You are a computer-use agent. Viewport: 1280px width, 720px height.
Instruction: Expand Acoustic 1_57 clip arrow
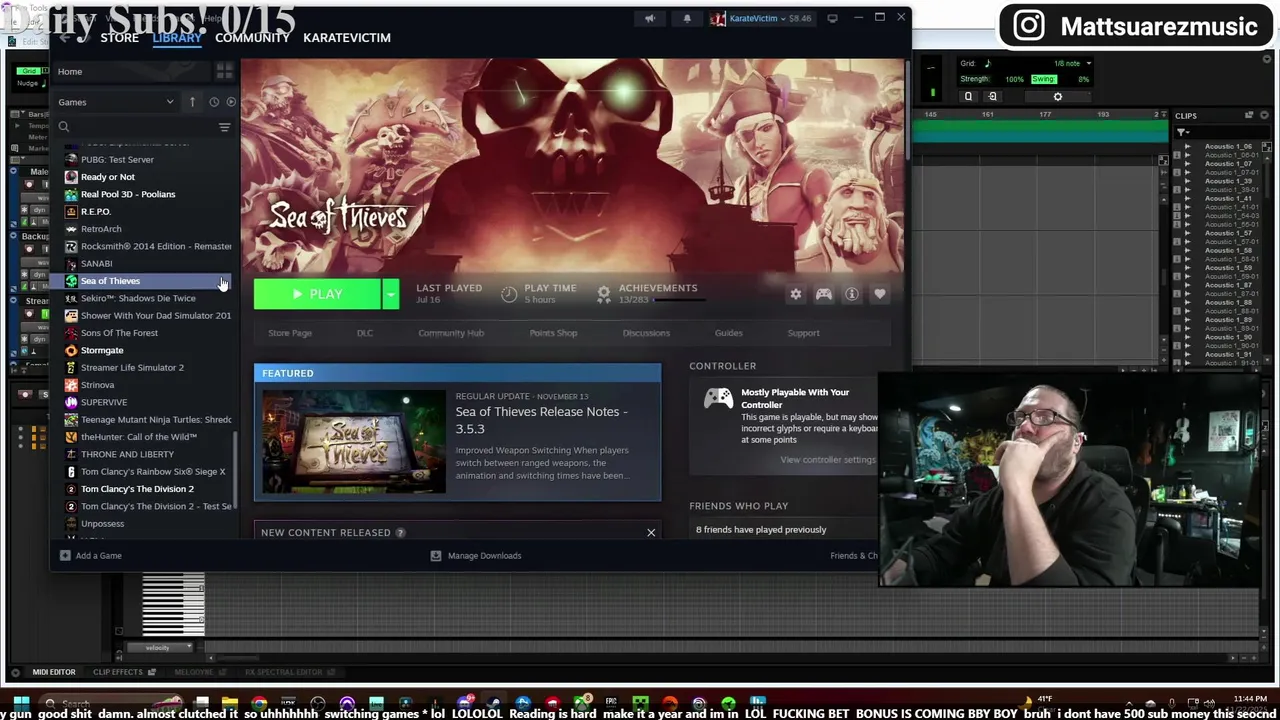click(x=1188, y=233)
